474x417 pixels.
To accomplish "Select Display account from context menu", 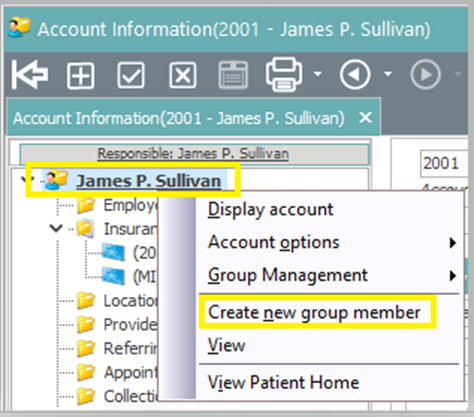I will click(x=270, y=210).
